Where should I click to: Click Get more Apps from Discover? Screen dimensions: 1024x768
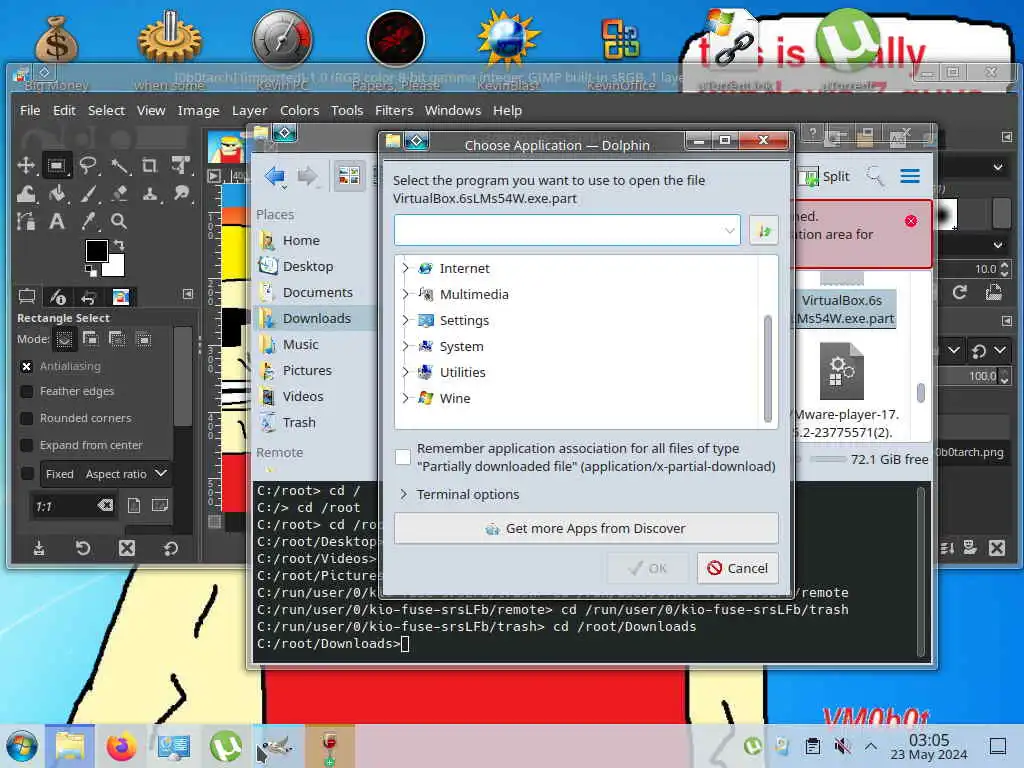pyautogui.click(x=586, y=528)
